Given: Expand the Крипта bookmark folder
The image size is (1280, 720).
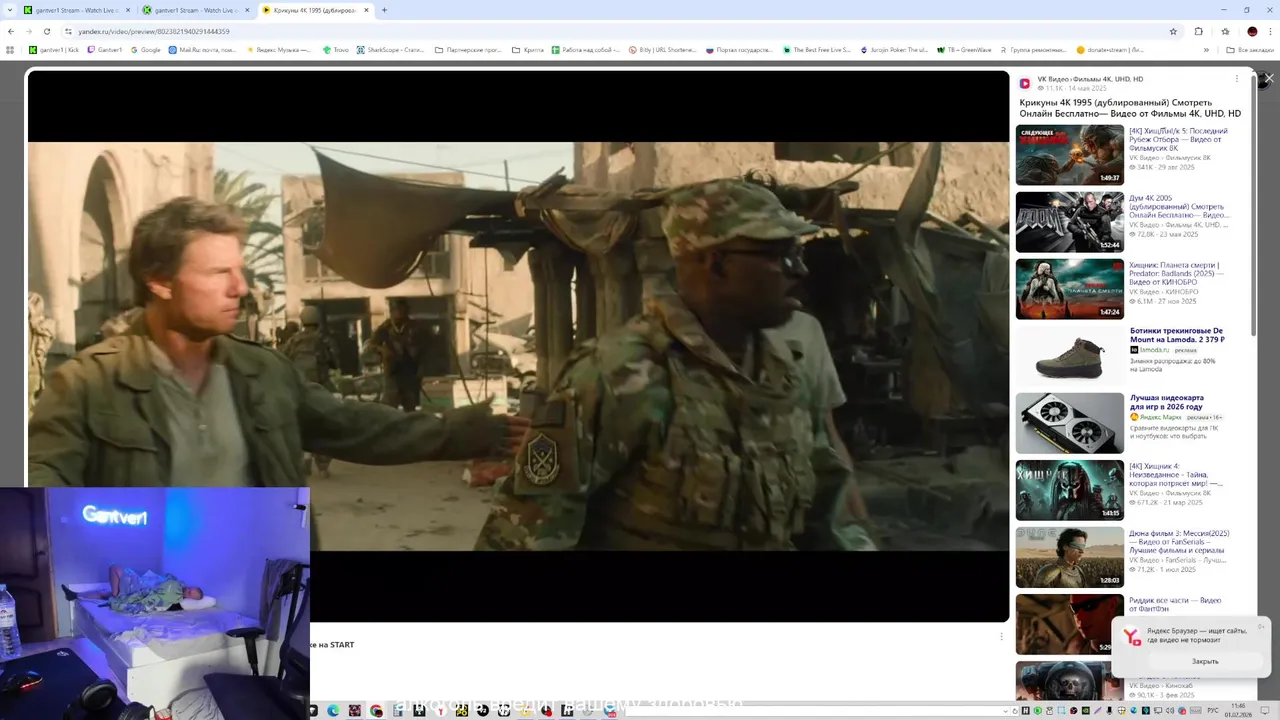Looking at the screenshot, I should point(528,49).
